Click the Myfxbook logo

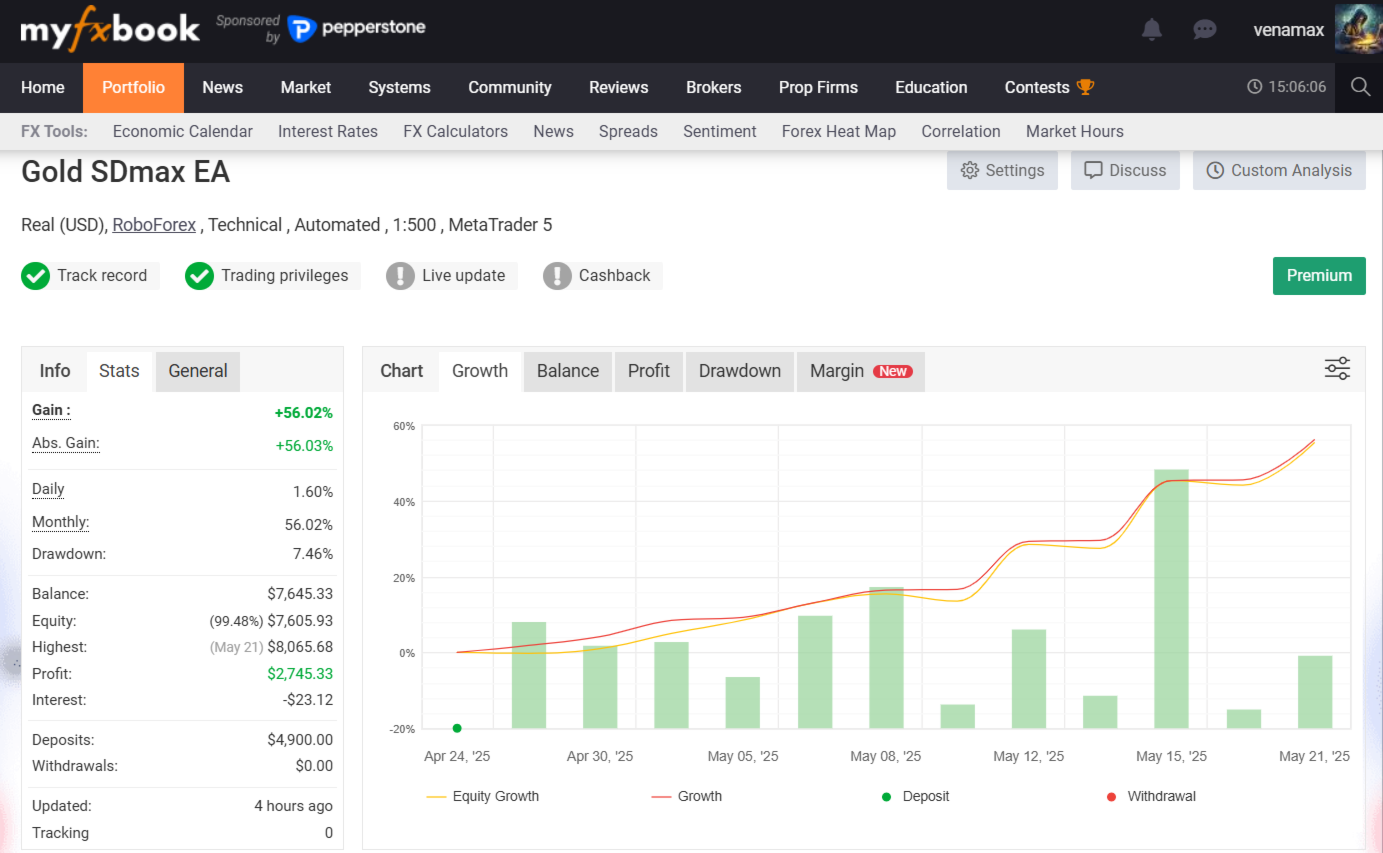point(110,30)
